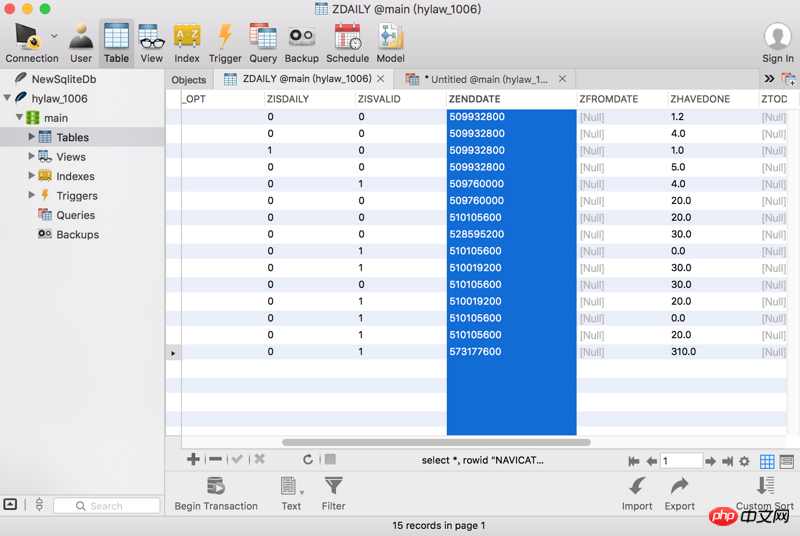This screenshot has width=800, height=536.
Task: Open the Schedule tool
Action: point(347,43)
